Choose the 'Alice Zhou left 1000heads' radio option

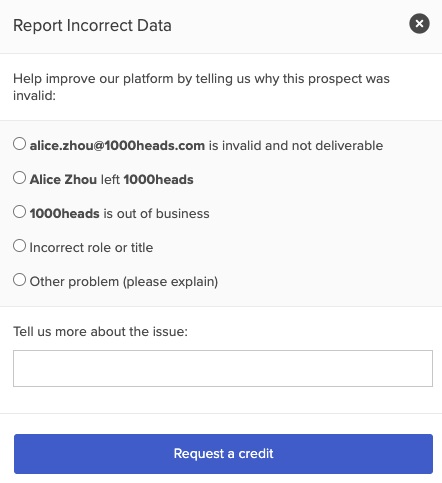(x=19, y=178)
